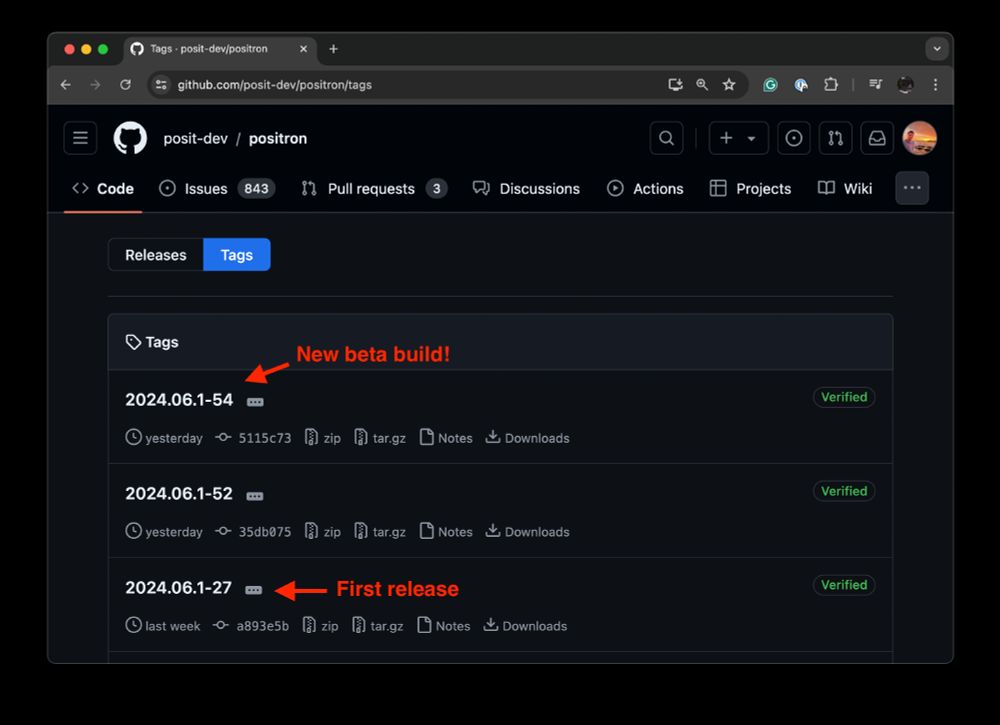Switch to the Releases view

(x=156, y=255)
